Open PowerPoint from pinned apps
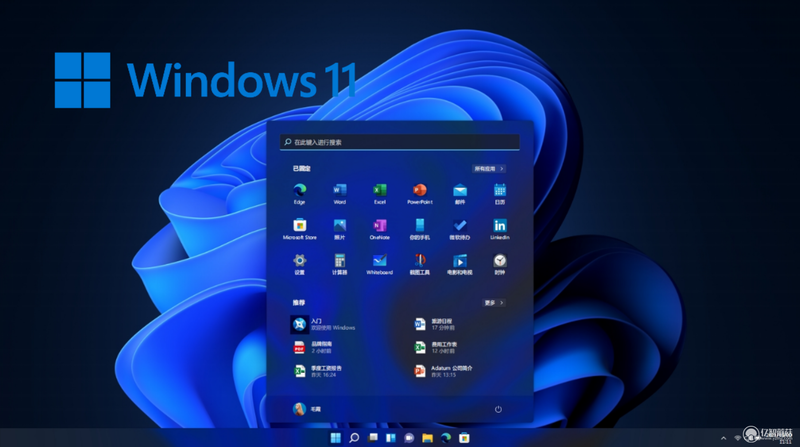Image resolution: width=800 pixels, height=447 pixels. click(419, 190)
